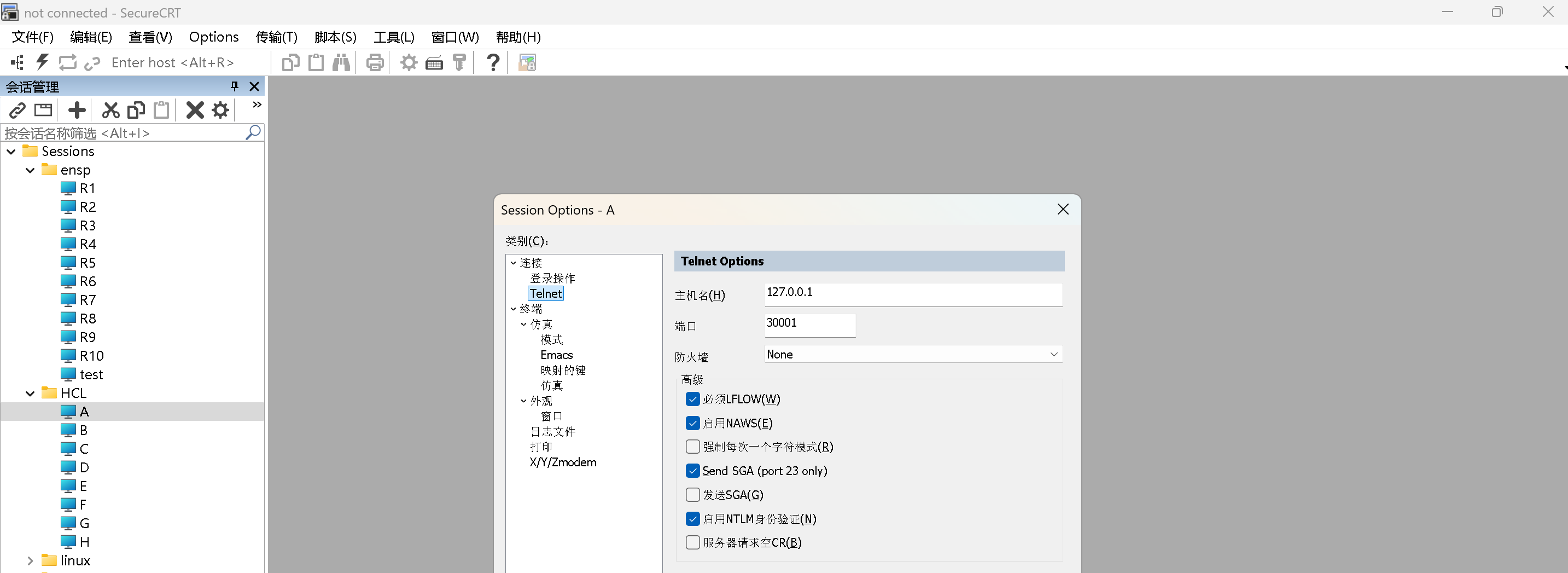The image size is (1568, 573).
Task: Click the Help question mark icon
Action: pyautogui.click(x=493, y=62)
